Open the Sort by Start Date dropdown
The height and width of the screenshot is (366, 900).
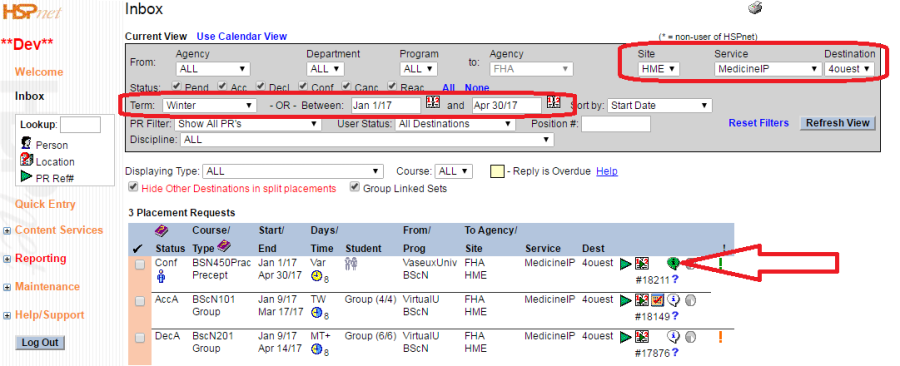point(660,106)
